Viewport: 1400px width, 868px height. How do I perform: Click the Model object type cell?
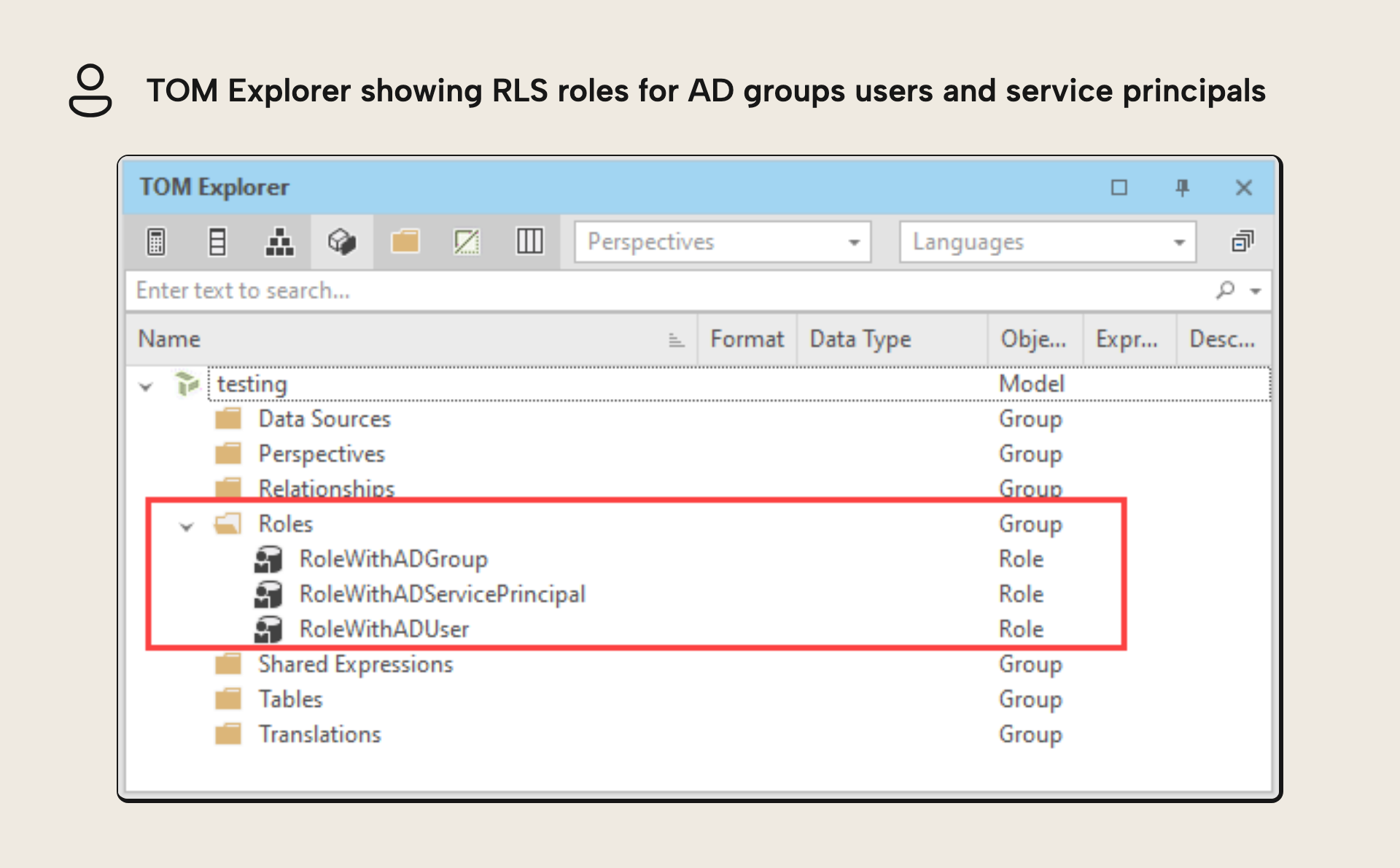(x=1031, y=384)
